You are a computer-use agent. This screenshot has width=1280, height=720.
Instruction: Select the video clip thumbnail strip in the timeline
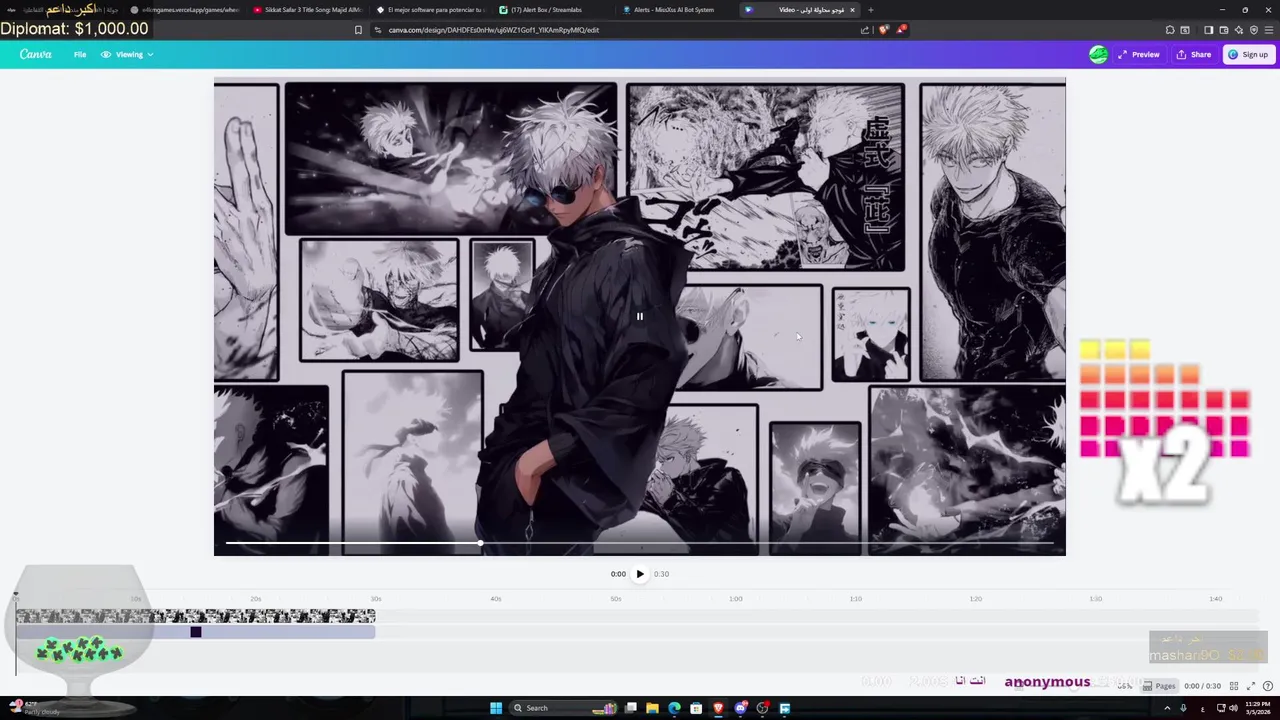(195, 616)
